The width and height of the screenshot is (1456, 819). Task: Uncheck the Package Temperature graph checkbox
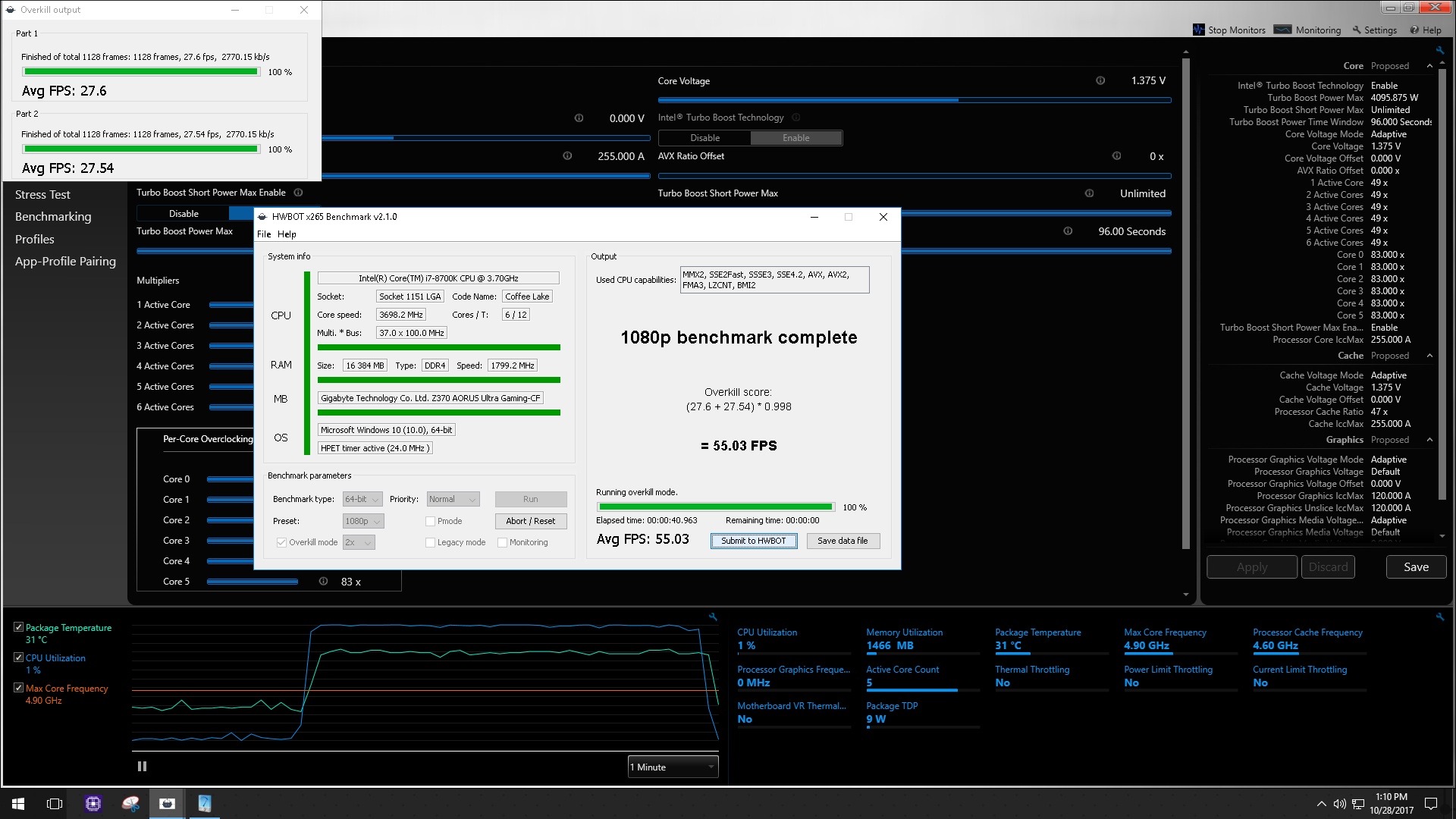point(18,627)
